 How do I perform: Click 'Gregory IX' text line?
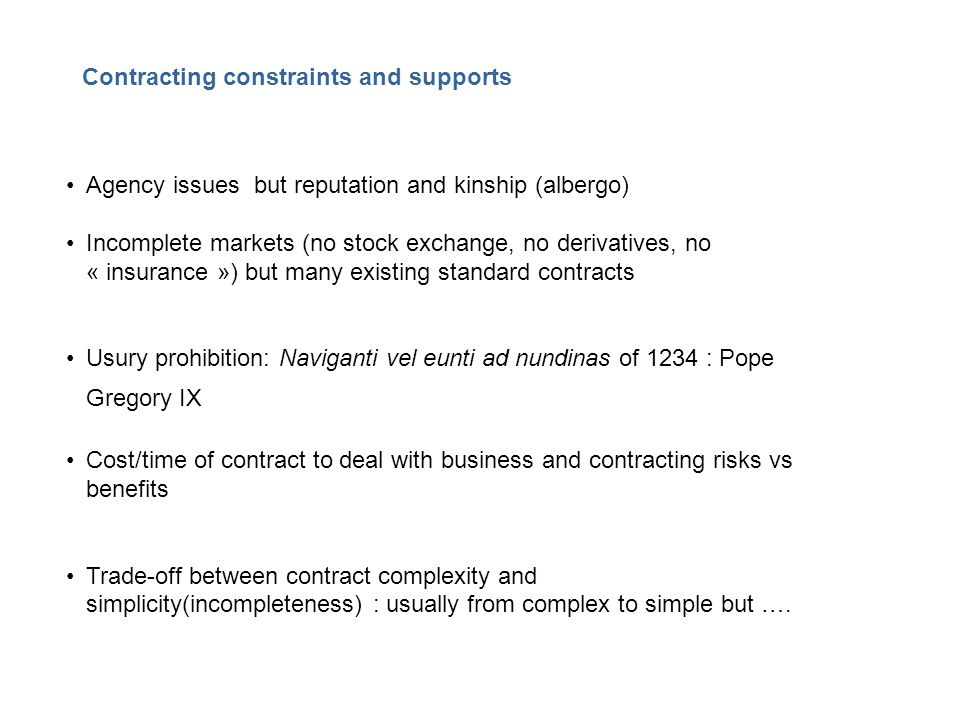pyautogui.click(x=144, y=399)
